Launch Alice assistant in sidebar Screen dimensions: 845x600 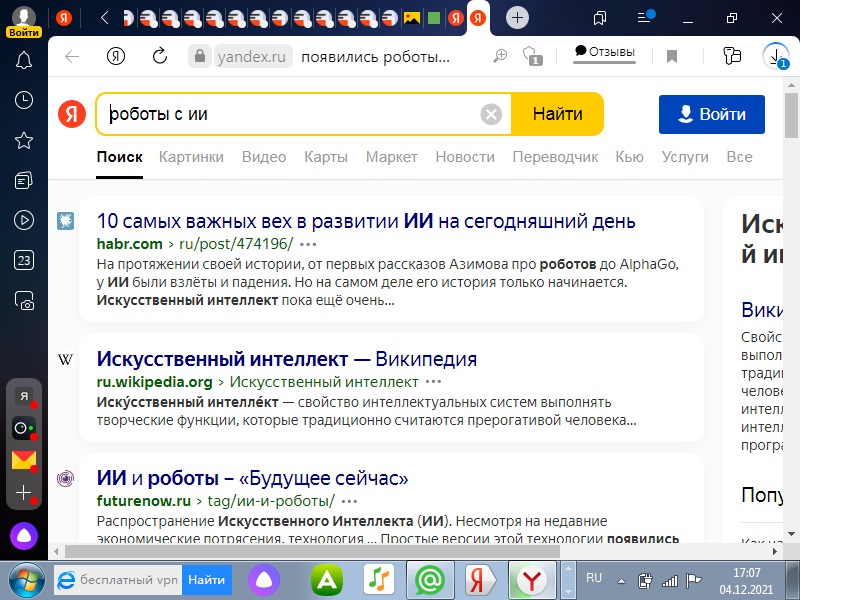[24, 536]
